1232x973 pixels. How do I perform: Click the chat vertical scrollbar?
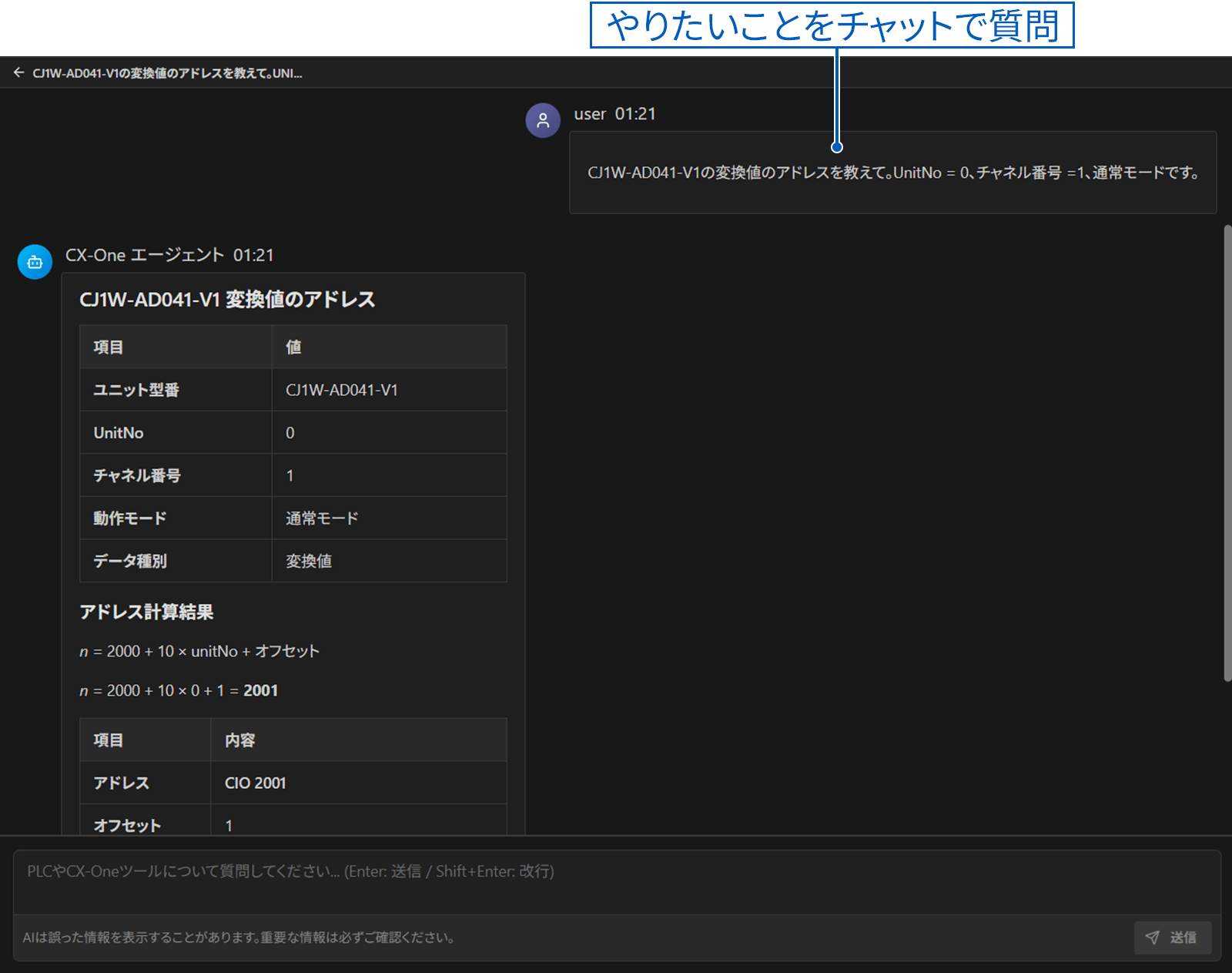pos(1227,453)
